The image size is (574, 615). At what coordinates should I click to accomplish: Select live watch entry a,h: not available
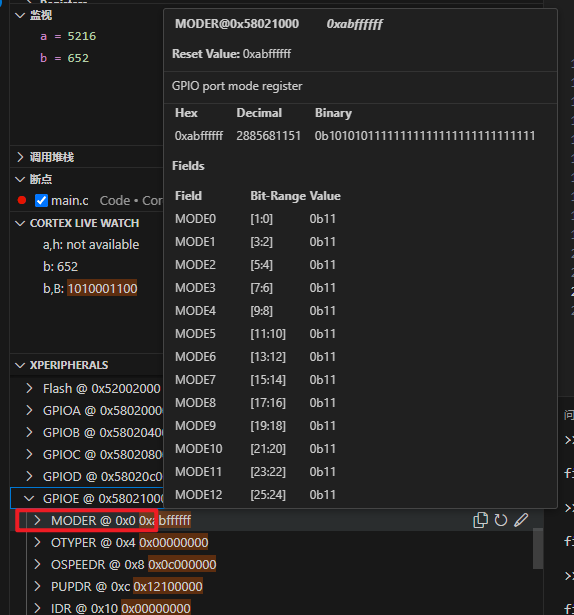91,244
